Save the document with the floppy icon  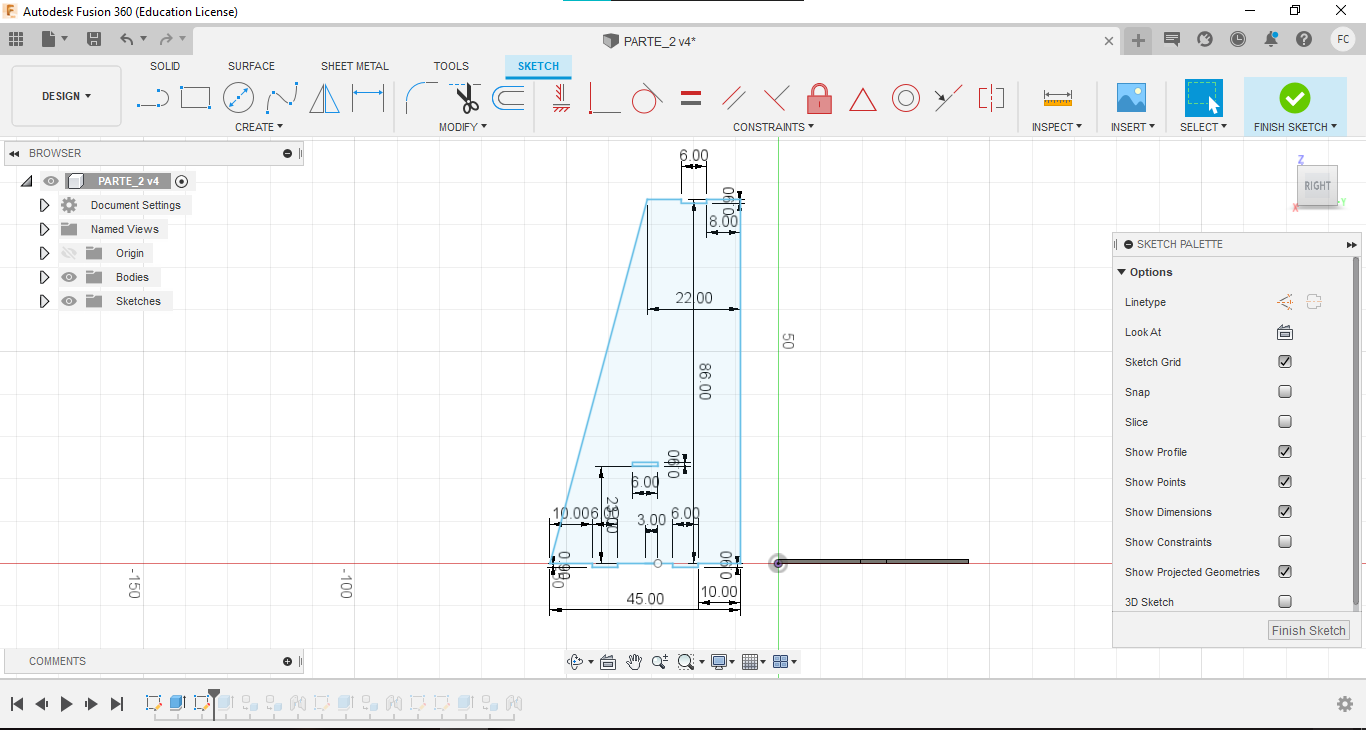click(94, 39)
